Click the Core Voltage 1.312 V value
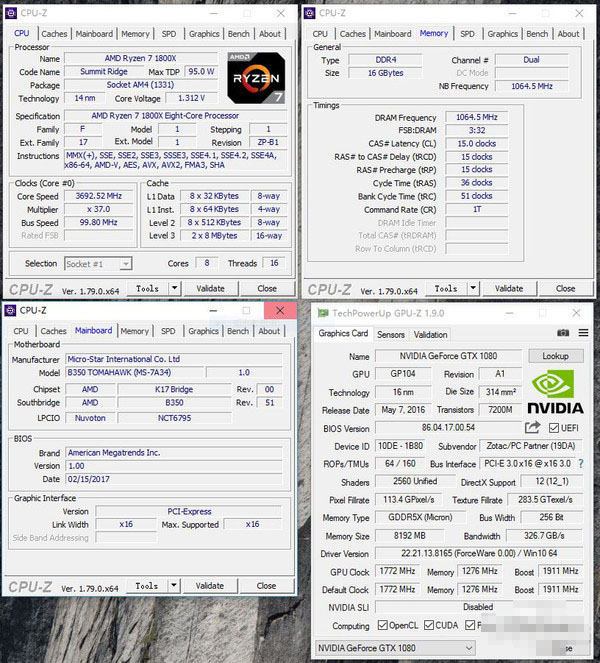The height and width of the screenshot is (663, 600). [192, 98]
